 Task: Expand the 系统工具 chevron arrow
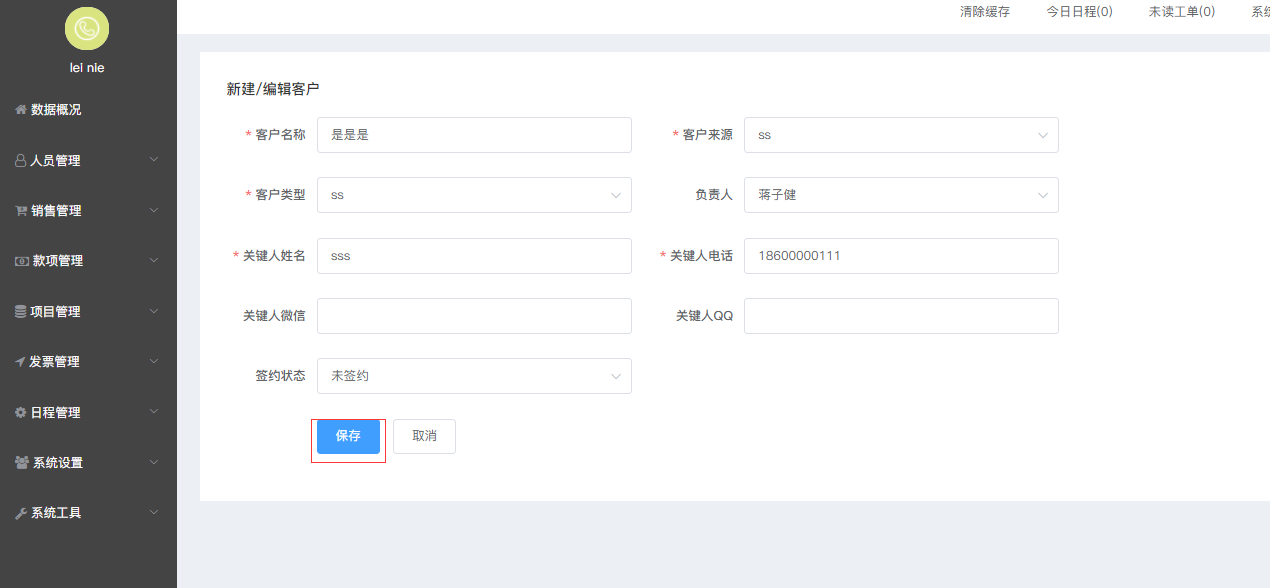154,513
